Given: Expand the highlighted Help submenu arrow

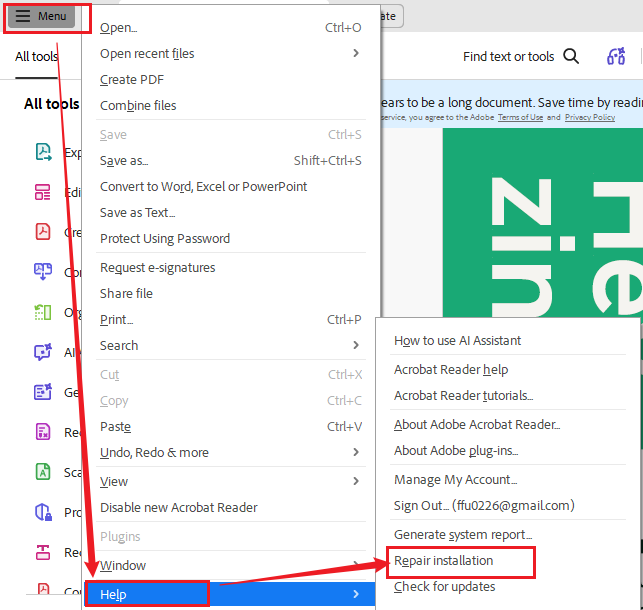Looking at the screenshot, I should point(356,594).
